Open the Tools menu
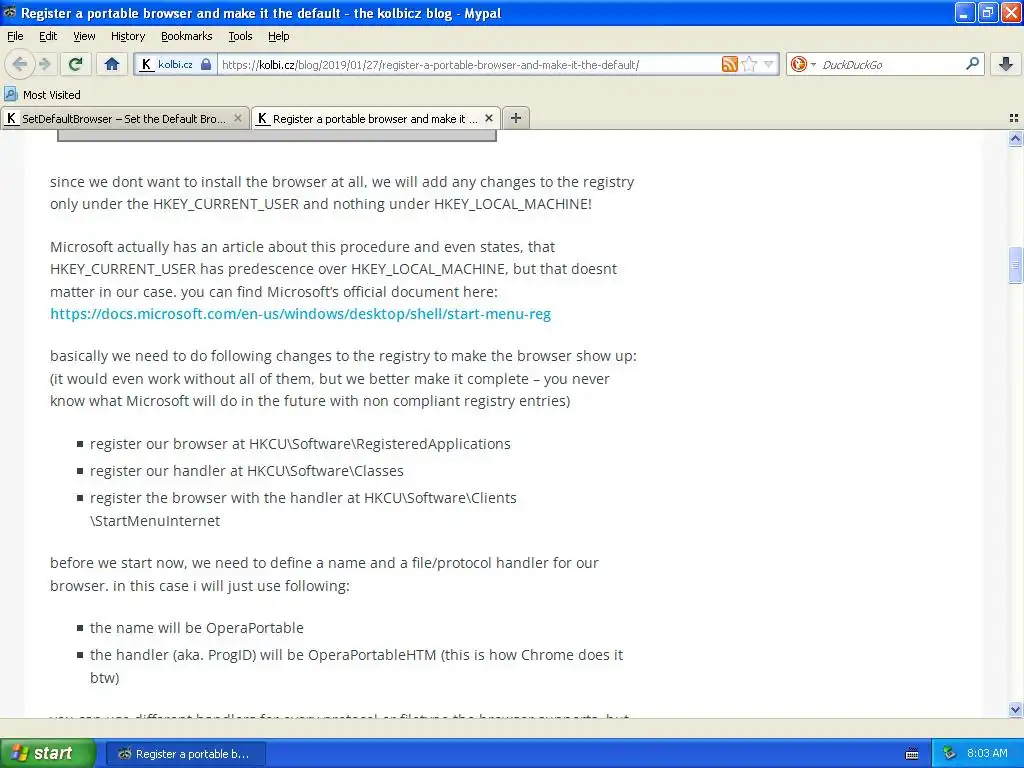1024x768 pixels. pyautogui.click(x=240, y=36)
